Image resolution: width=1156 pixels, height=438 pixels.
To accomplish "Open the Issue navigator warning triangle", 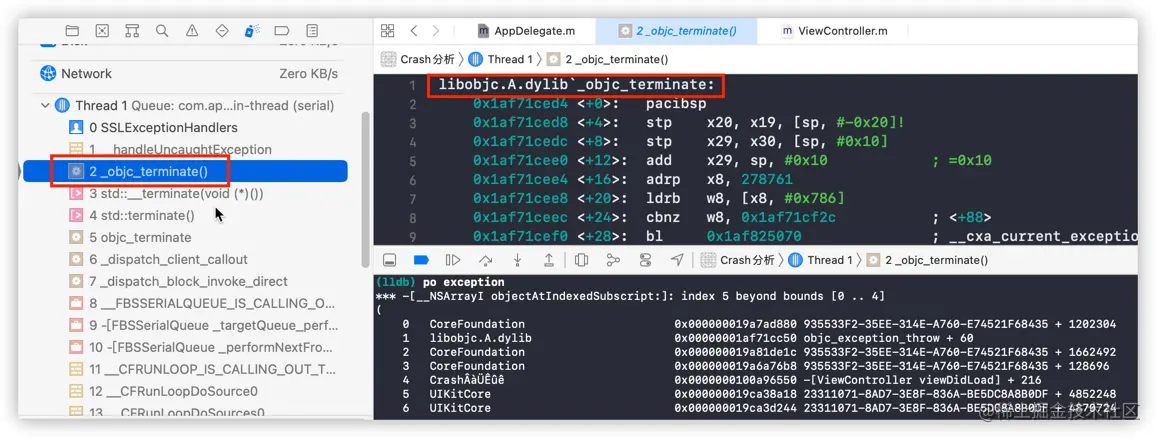I will 192,30.
